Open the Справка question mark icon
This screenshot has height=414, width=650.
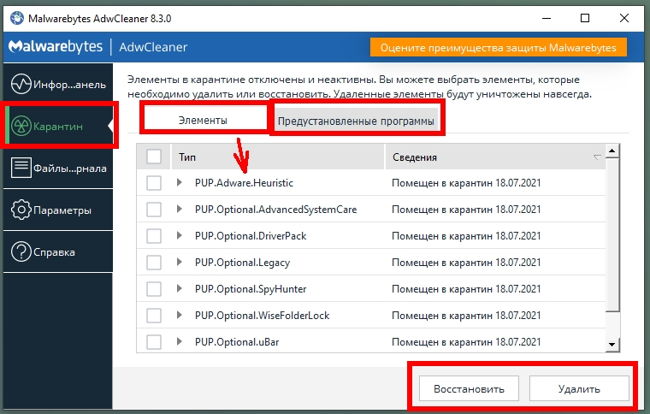point(21,252)
